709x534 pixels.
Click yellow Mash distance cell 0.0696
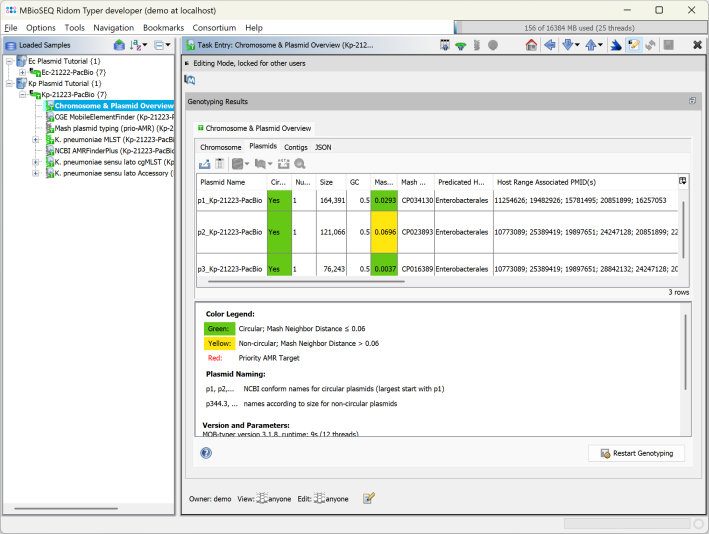coord(384,231)
